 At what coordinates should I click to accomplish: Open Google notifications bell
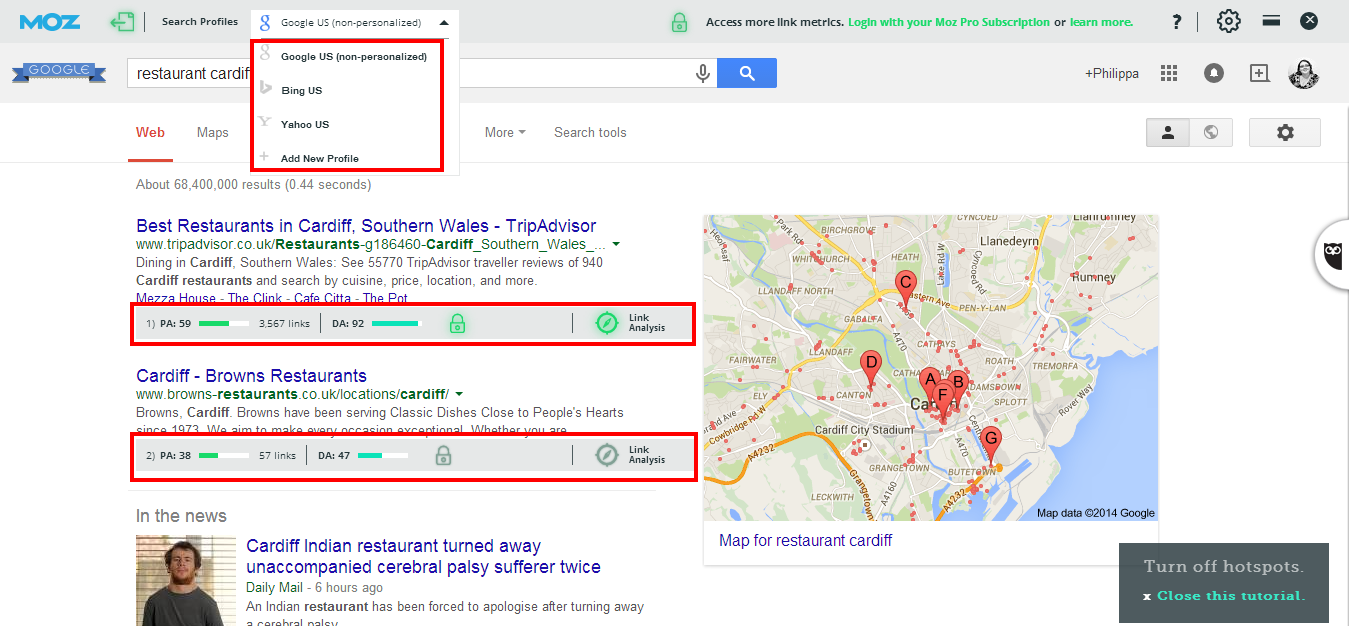(x=1214, y=73)
